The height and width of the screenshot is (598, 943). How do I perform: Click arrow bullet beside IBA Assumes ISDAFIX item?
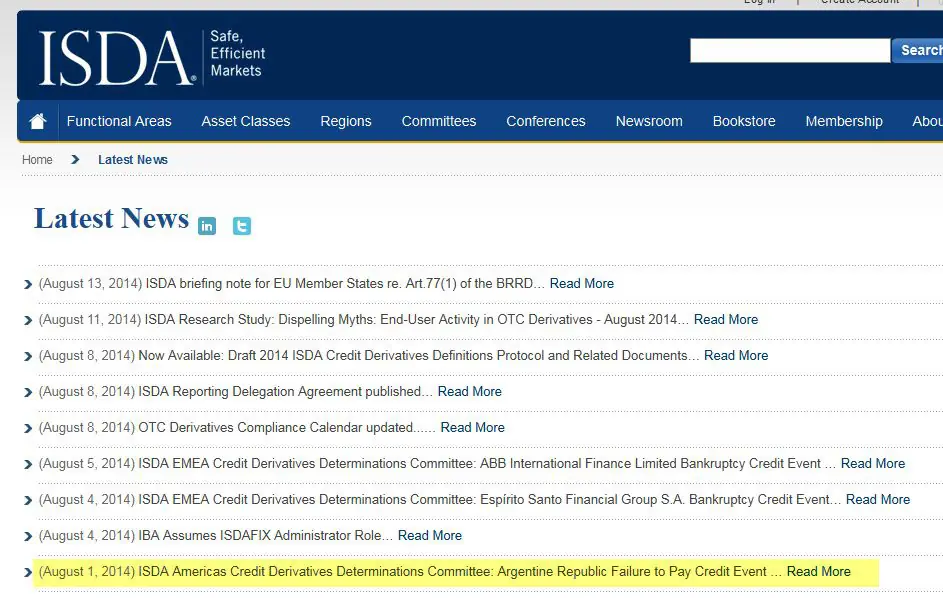(x=28, y=537)
